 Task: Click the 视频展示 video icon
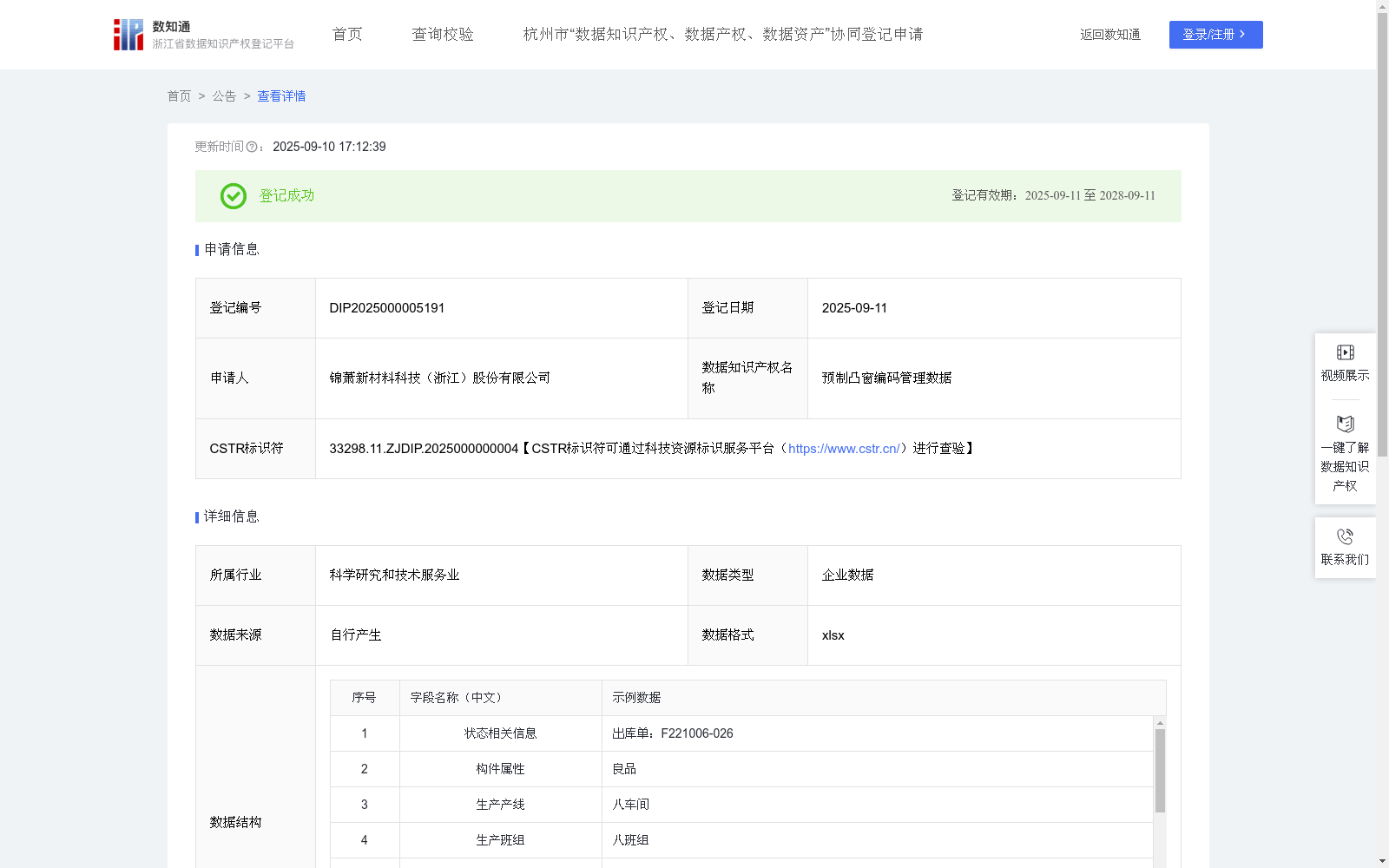point(1346,352)
